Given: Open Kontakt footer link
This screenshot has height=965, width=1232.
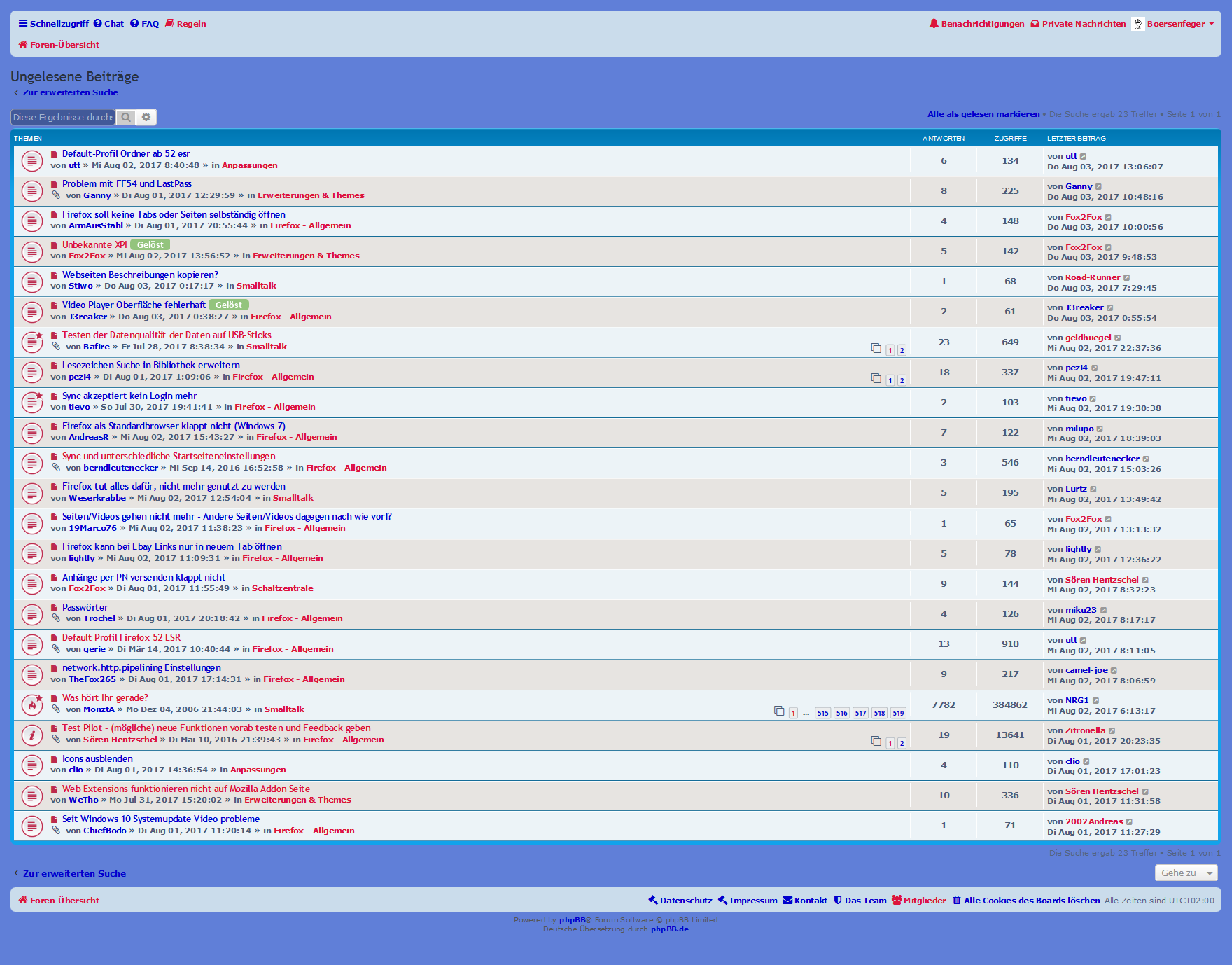Looking at the screenshot, I should pyautogui.click(x=805, y=901).
